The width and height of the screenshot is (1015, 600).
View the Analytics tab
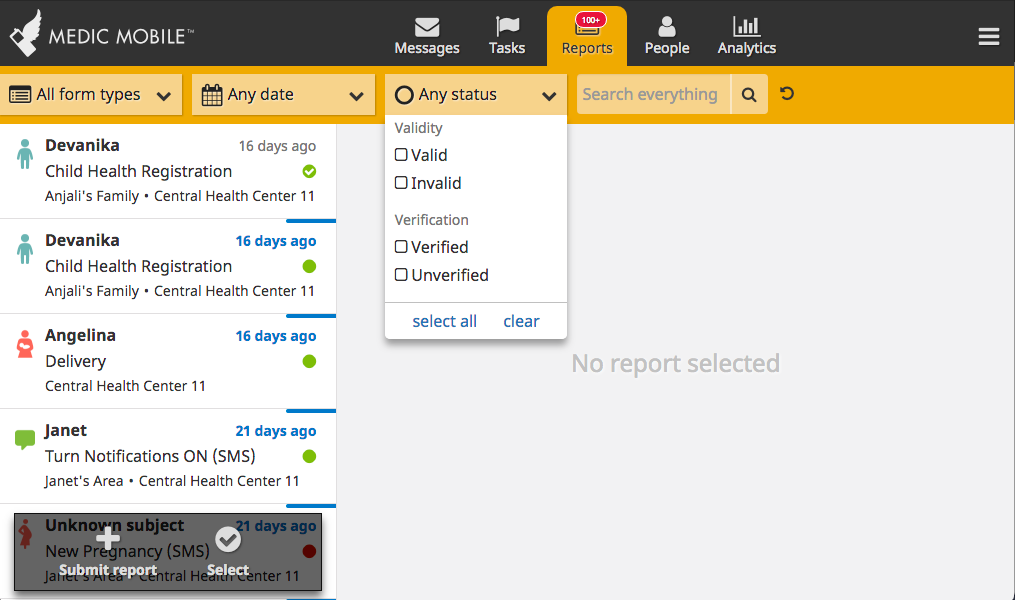(746, 36)
